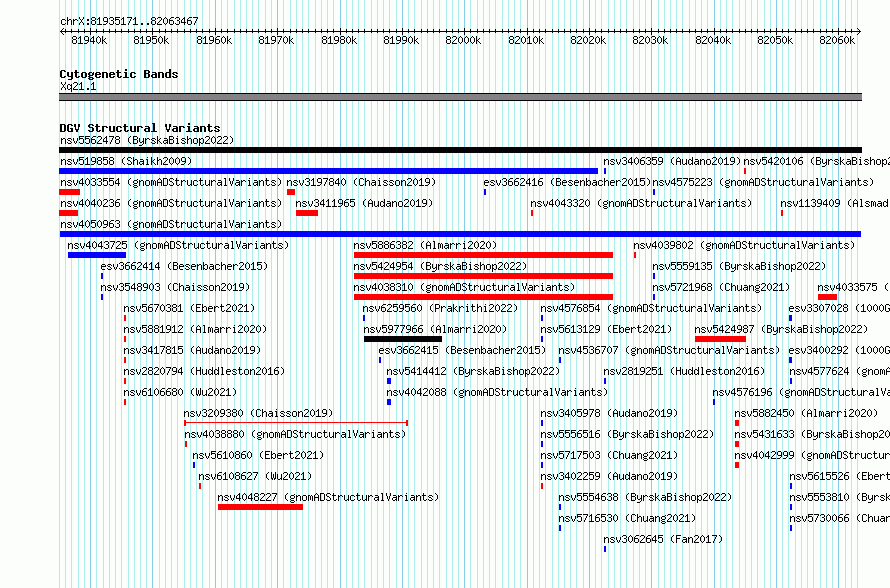Select nsv3209380 (Chaisson2019) label

258,413
